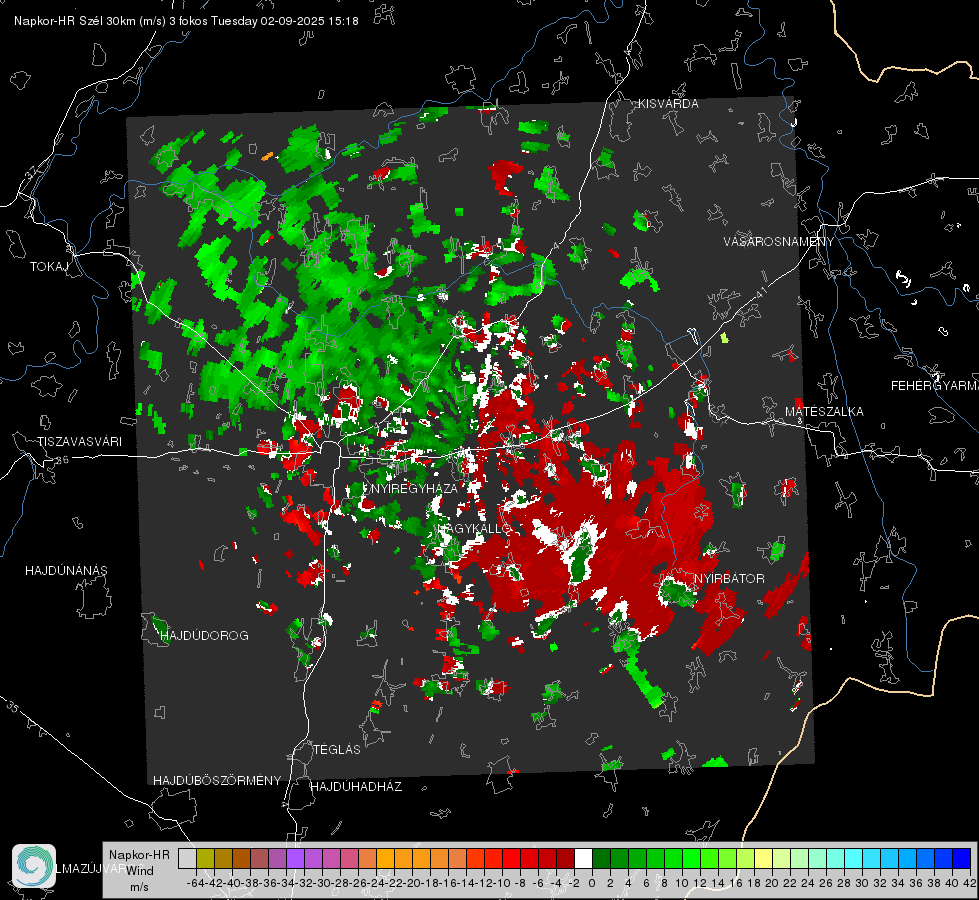Screen dimensions: 979x900
Task: Select the NYÍREGYHÁZA city label
Action: pyautogui.click(x=414, y=488)
